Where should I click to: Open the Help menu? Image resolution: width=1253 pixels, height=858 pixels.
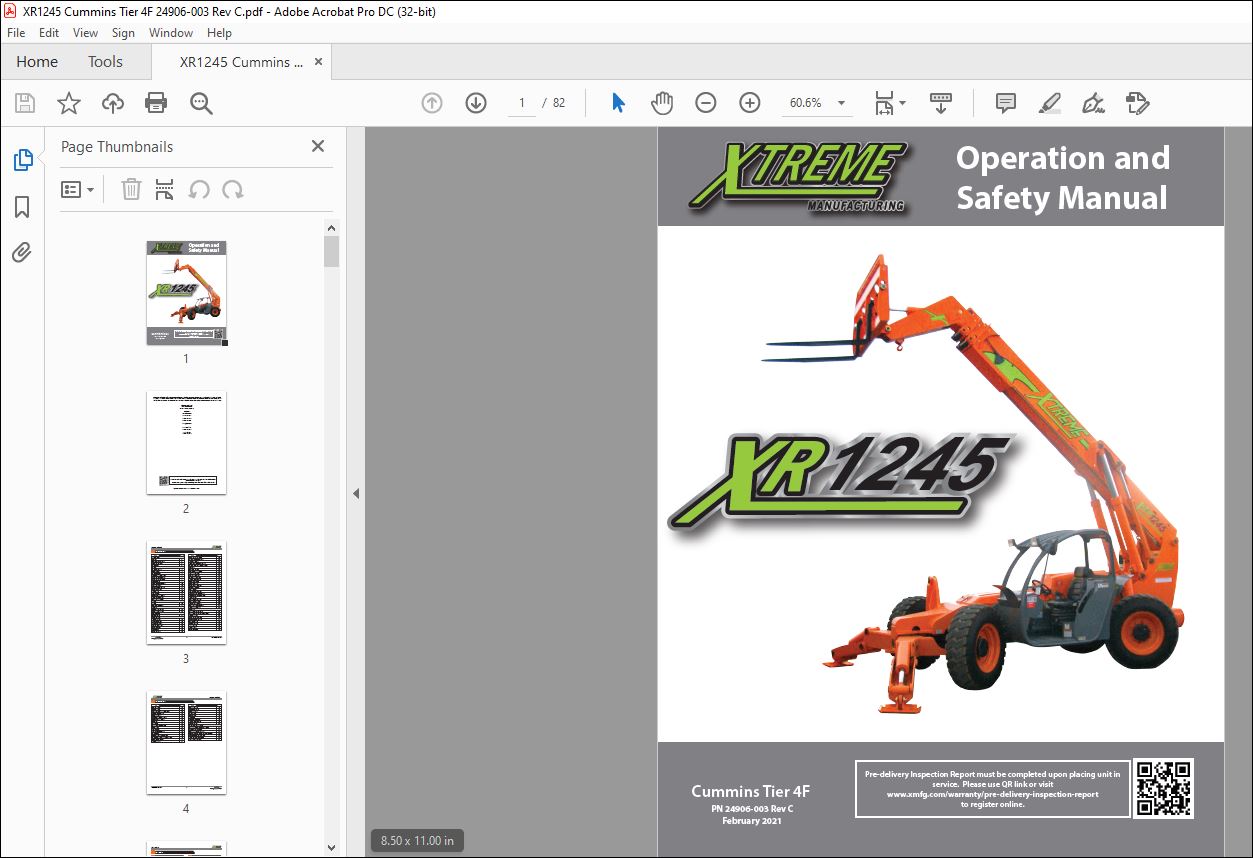pos(219,33)
